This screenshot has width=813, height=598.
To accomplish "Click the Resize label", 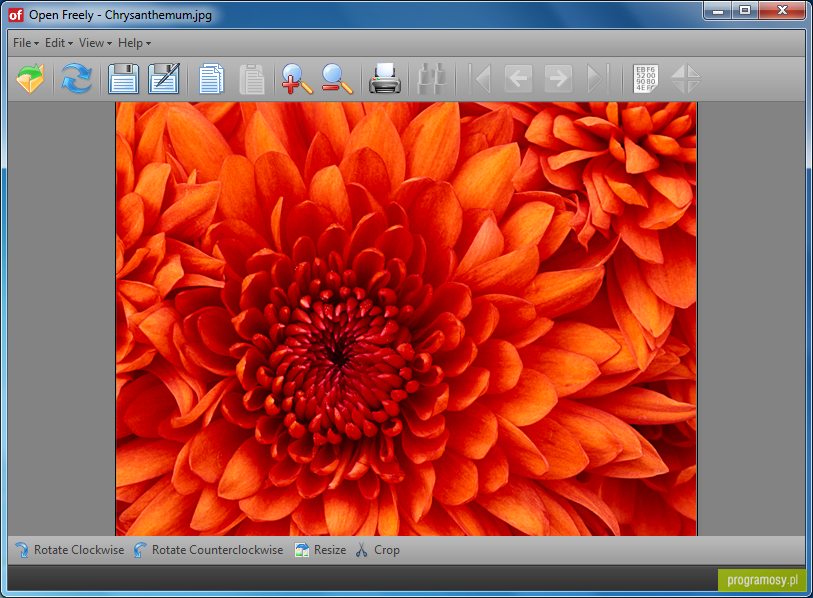I will [x=330, y=550].
